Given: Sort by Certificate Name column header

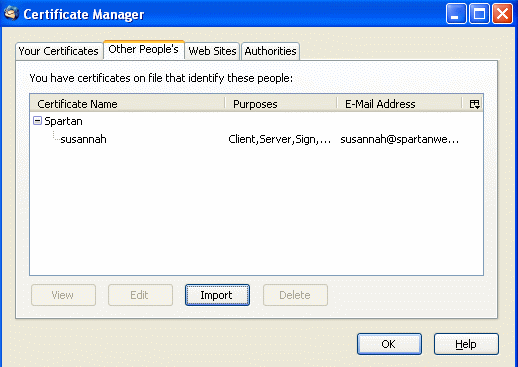Looking at the screenshot, I should [x=127, y=104].
